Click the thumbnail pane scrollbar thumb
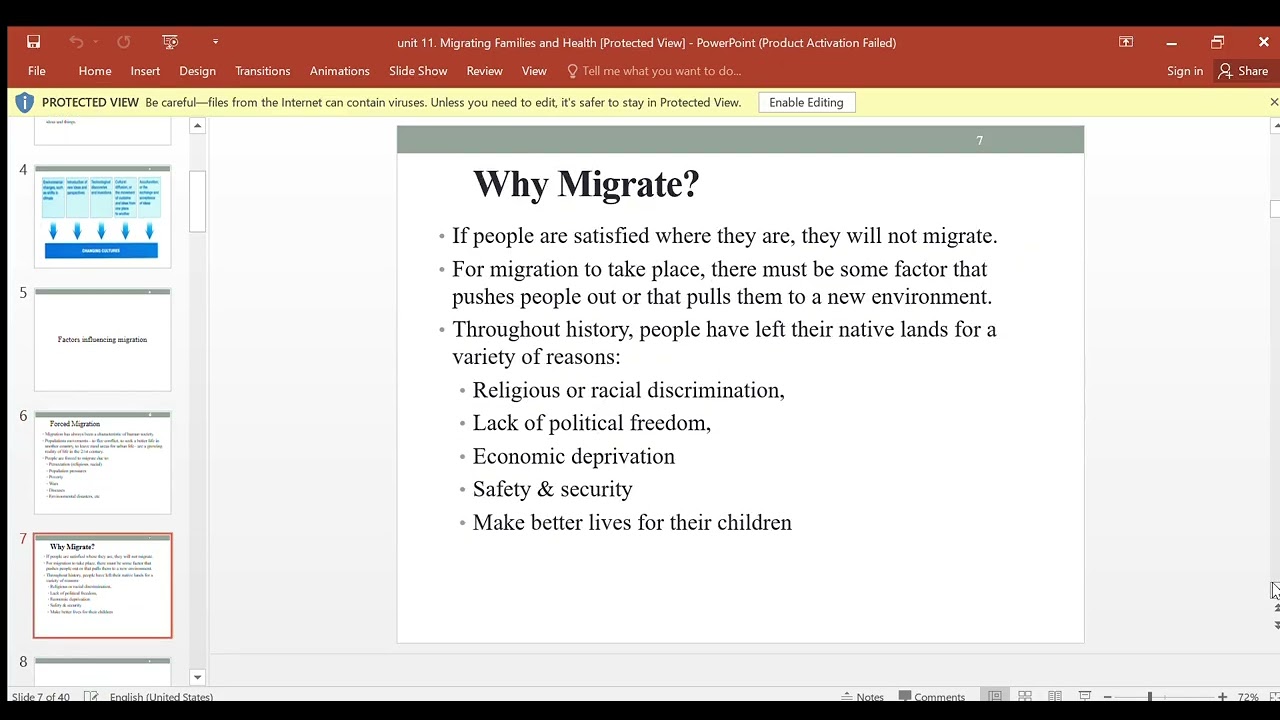Image resolution: width=1280 pixels, height=720 pixels. tap(197, 201)
